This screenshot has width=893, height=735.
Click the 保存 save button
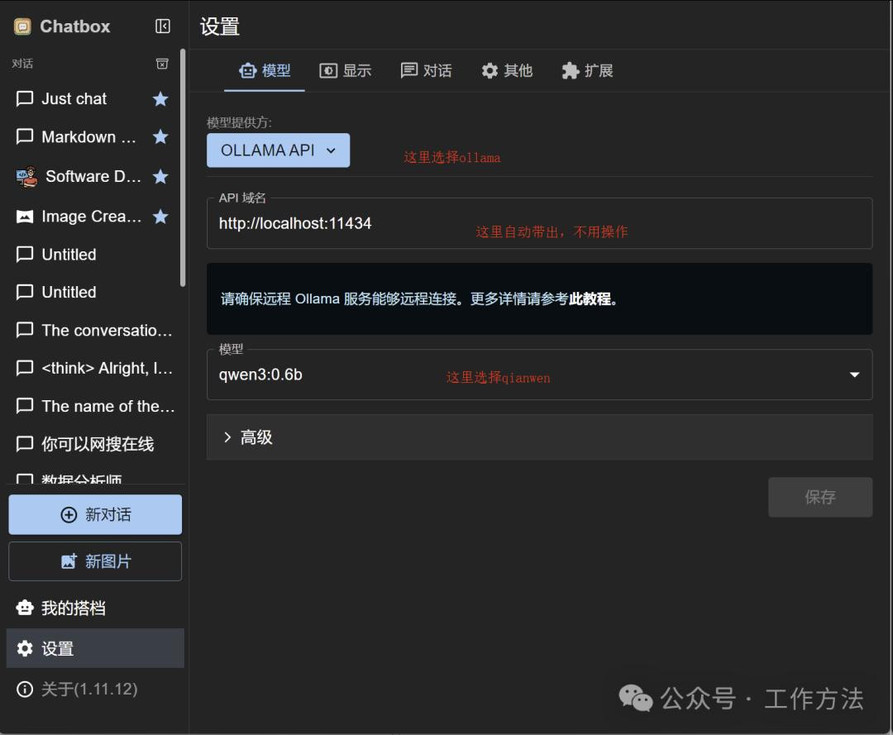point(820,497)
